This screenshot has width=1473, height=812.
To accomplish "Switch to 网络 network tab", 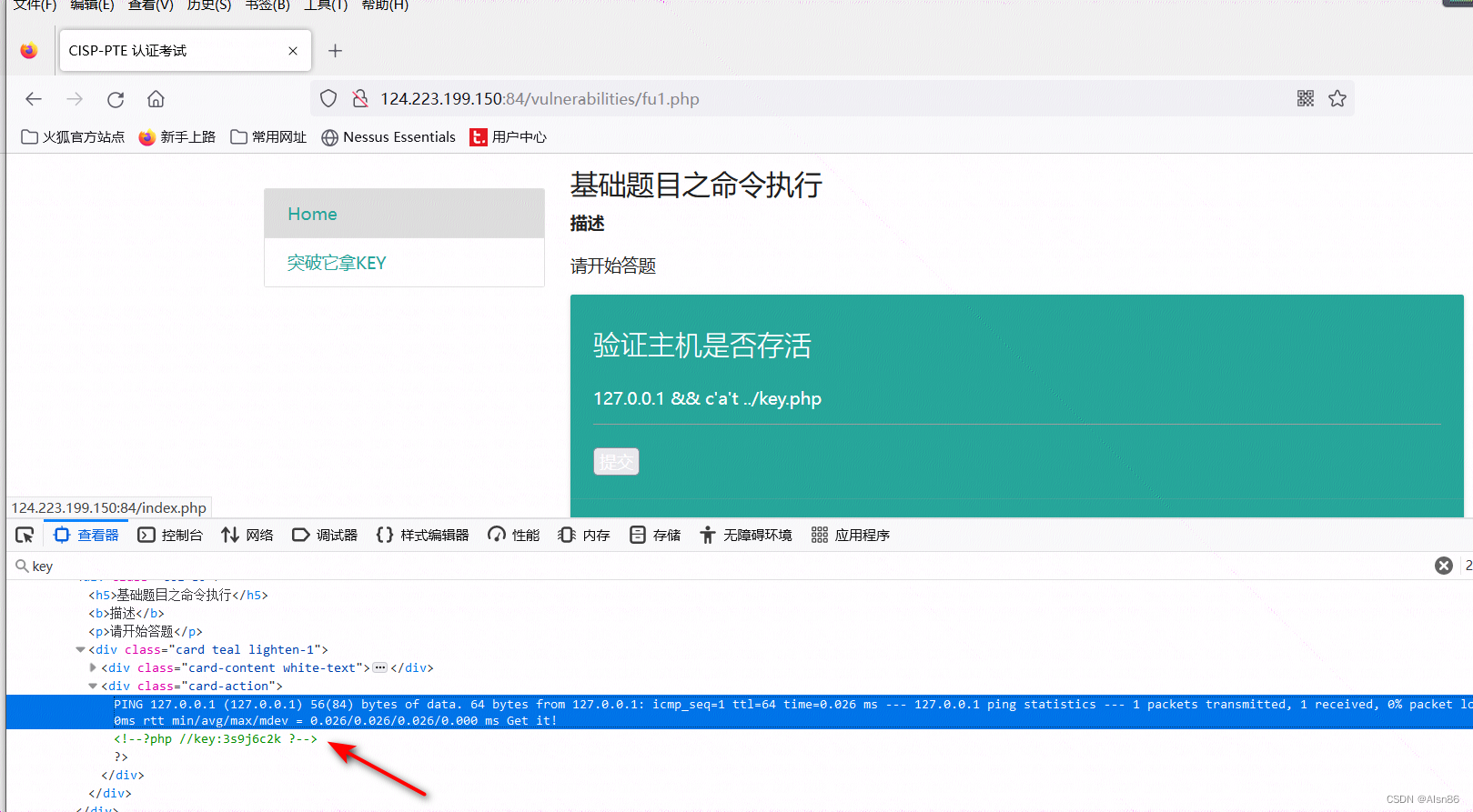I will pyautogui.click(x=247, y=535).
